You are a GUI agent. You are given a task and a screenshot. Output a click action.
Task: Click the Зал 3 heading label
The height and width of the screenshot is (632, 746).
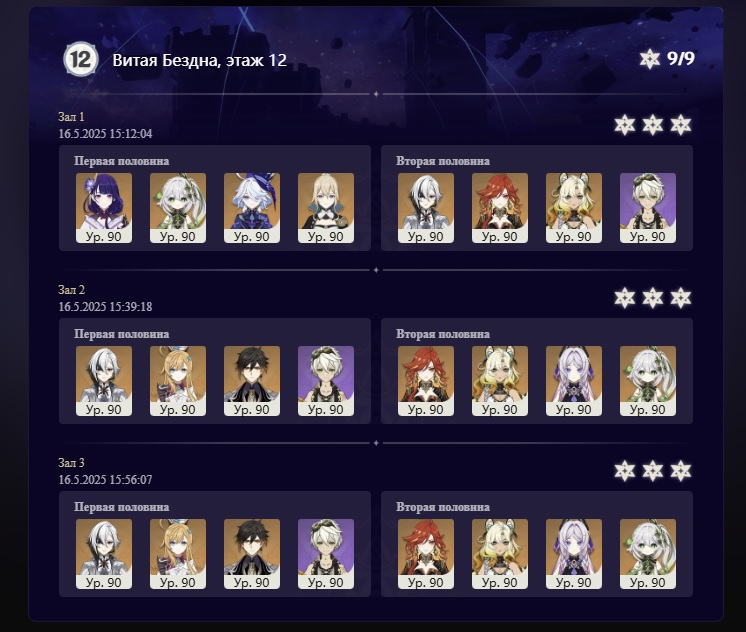[x=71, y=462]
